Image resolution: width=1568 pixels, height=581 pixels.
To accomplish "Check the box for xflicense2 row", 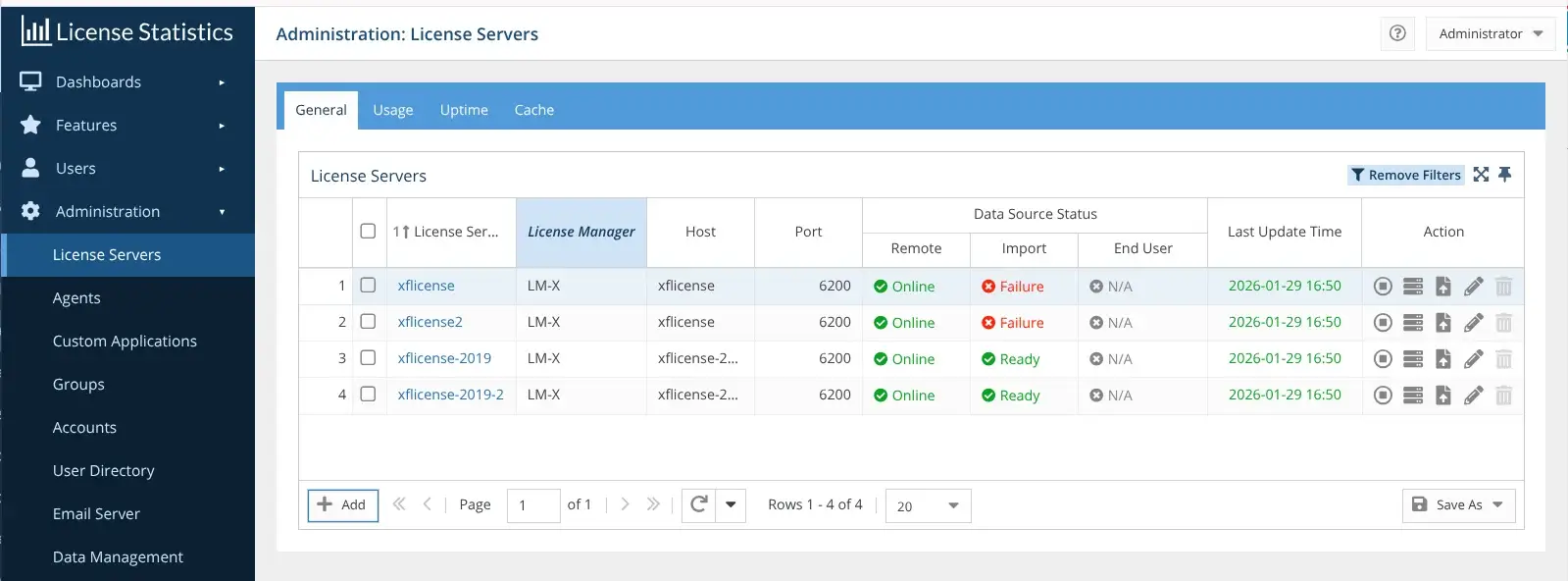I will [x=368, y=322].
